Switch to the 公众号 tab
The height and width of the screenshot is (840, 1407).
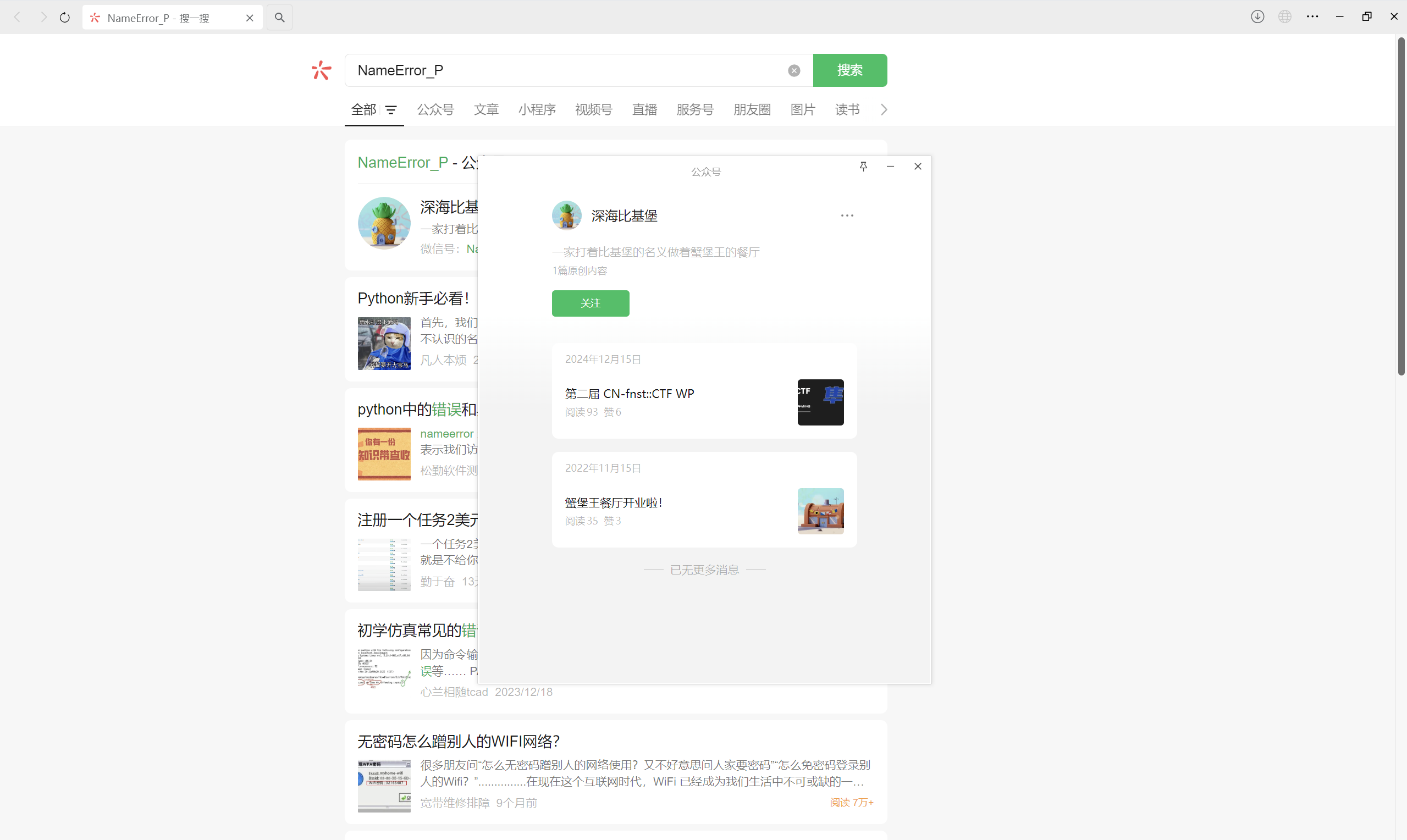pos(436,110)
